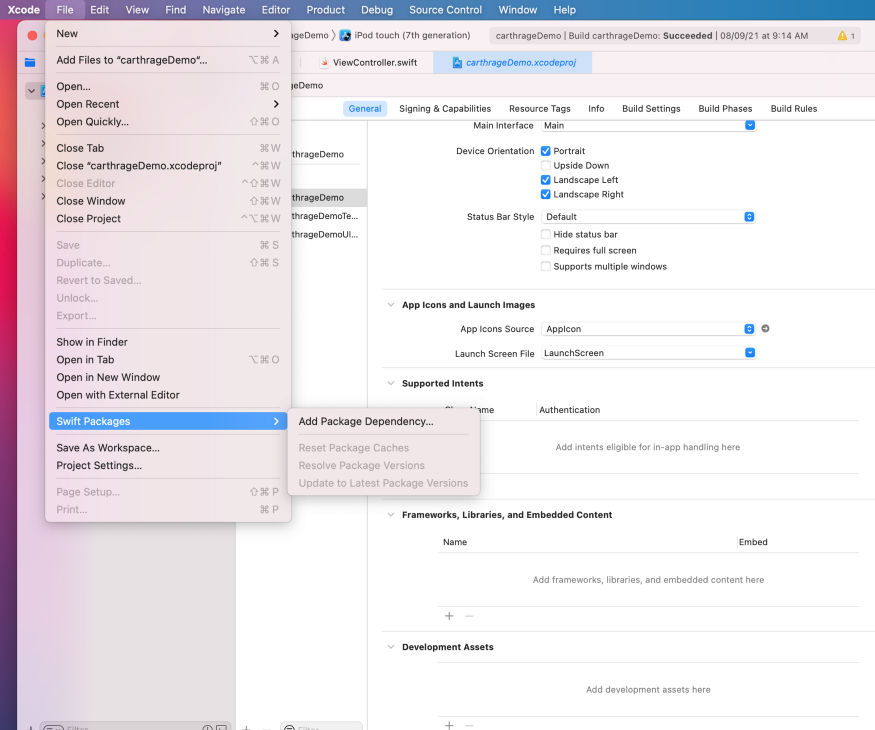This screenshot has height=730, width=875.
Task: Open the Product menu
Action: pyautogui.click(x=325, y=10)
